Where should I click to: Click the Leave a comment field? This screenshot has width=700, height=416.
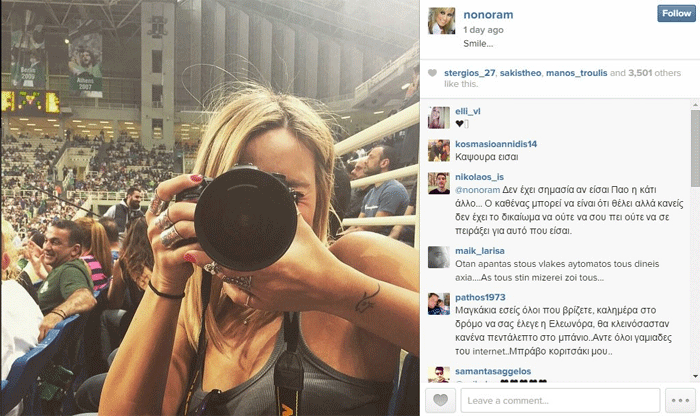click(560, 400)
